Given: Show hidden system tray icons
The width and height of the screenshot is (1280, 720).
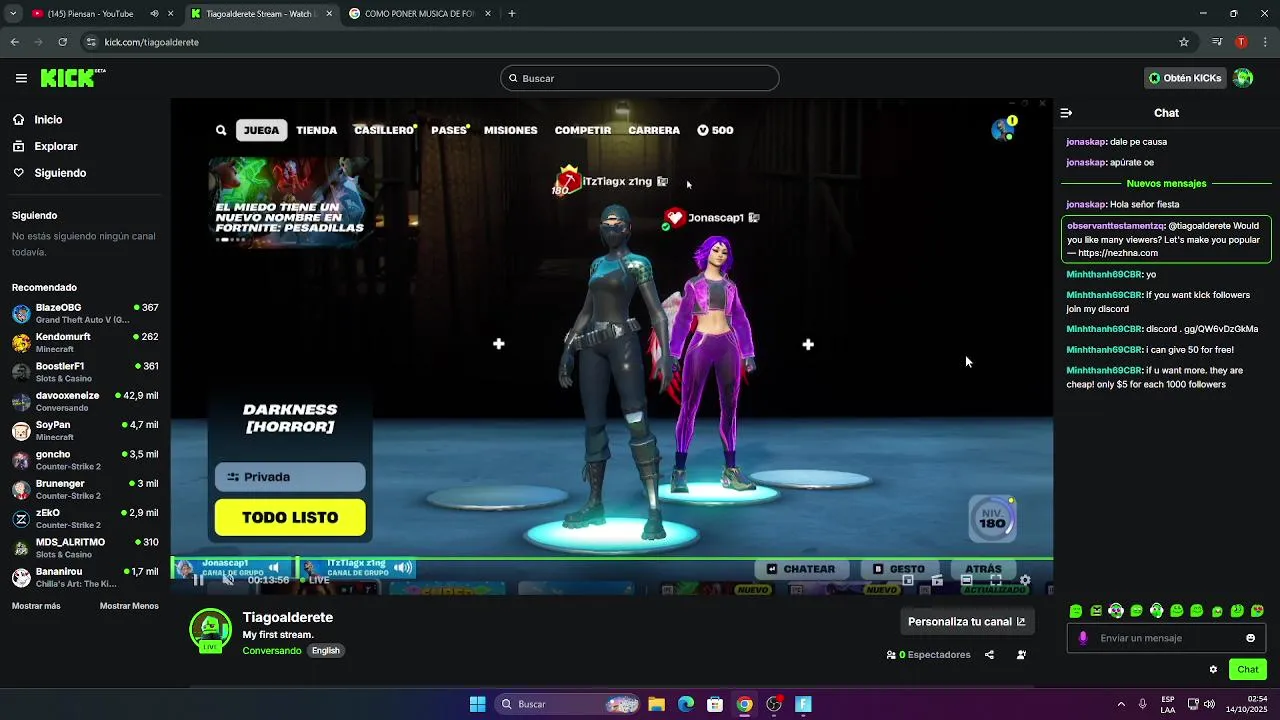Looking at the screenshot, I should [1120, 704].
